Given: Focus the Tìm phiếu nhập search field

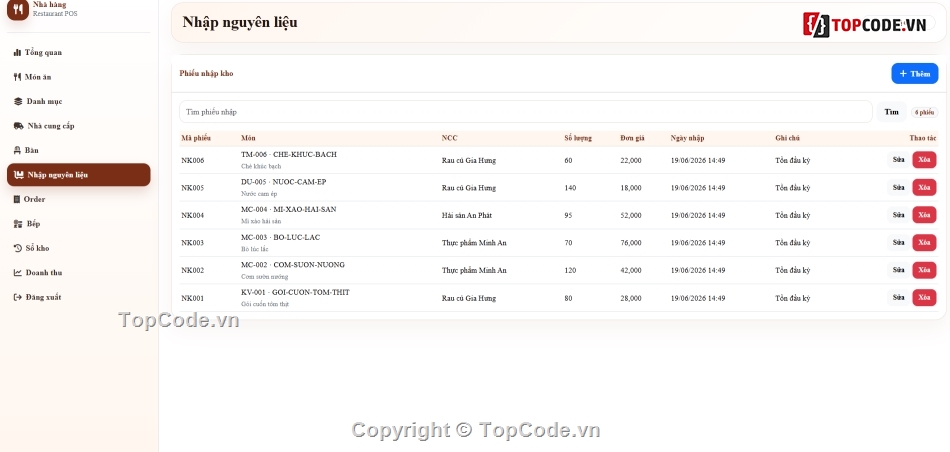Looking at the screenshot, I should (525, 112).
